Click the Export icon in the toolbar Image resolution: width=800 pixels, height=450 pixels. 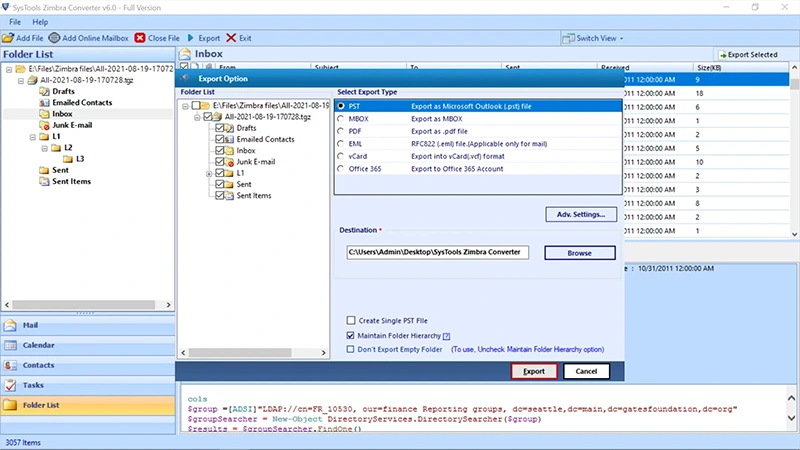pyautogui.click(x=191, y=38)
